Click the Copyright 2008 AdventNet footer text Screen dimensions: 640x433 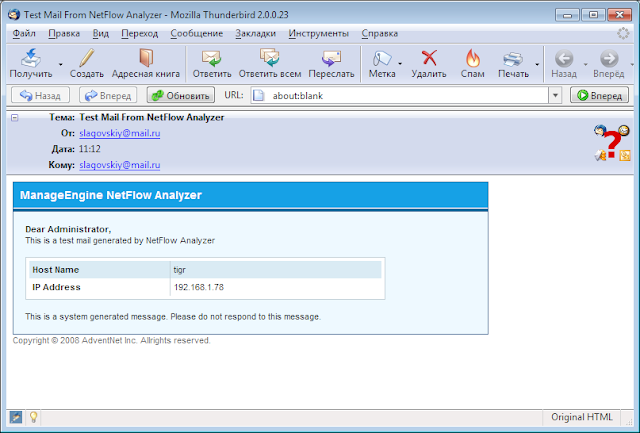click(x=111, y=340)
